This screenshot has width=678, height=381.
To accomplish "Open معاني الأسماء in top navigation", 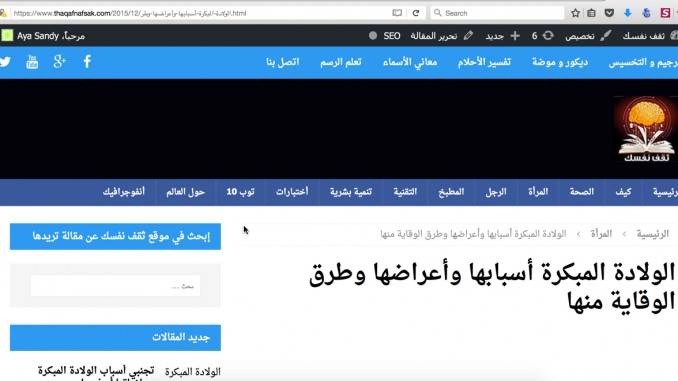I will (x=409, y=62).
